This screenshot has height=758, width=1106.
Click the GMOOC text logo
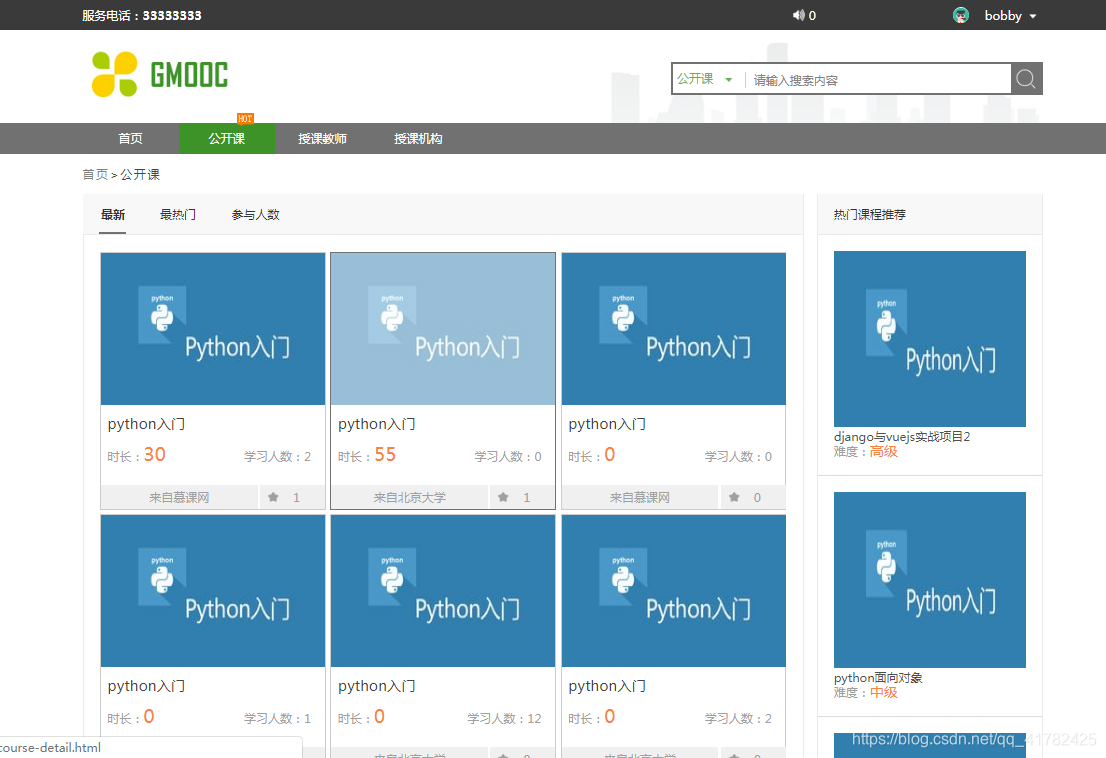point(189,75)
